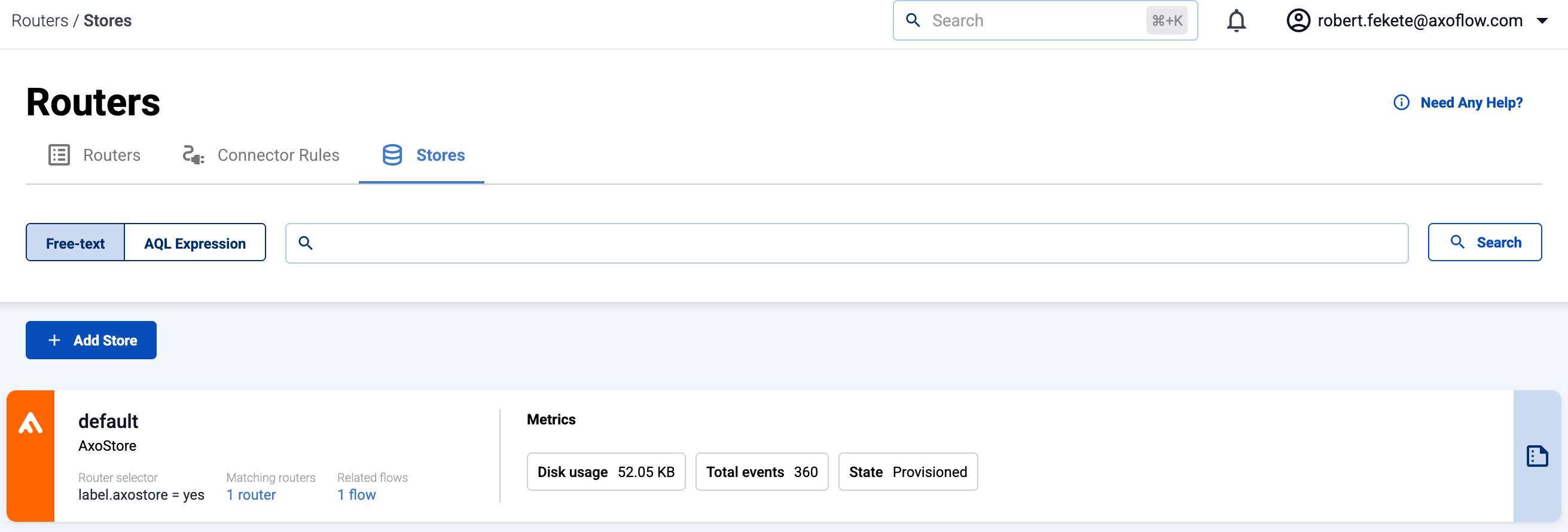Open the default store details document icon
The image size is (1568, 532).
(1536, 456)
